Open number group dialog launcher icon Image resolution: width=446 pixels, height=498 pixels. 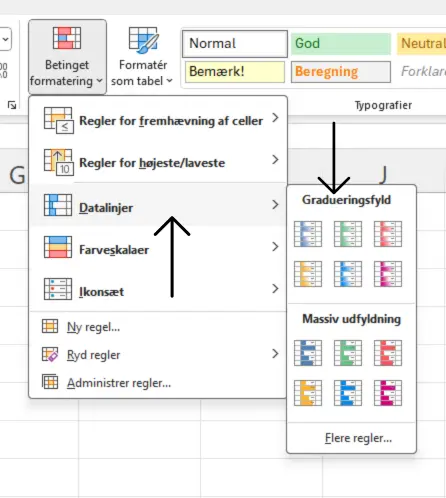click(x=12, y=105)
